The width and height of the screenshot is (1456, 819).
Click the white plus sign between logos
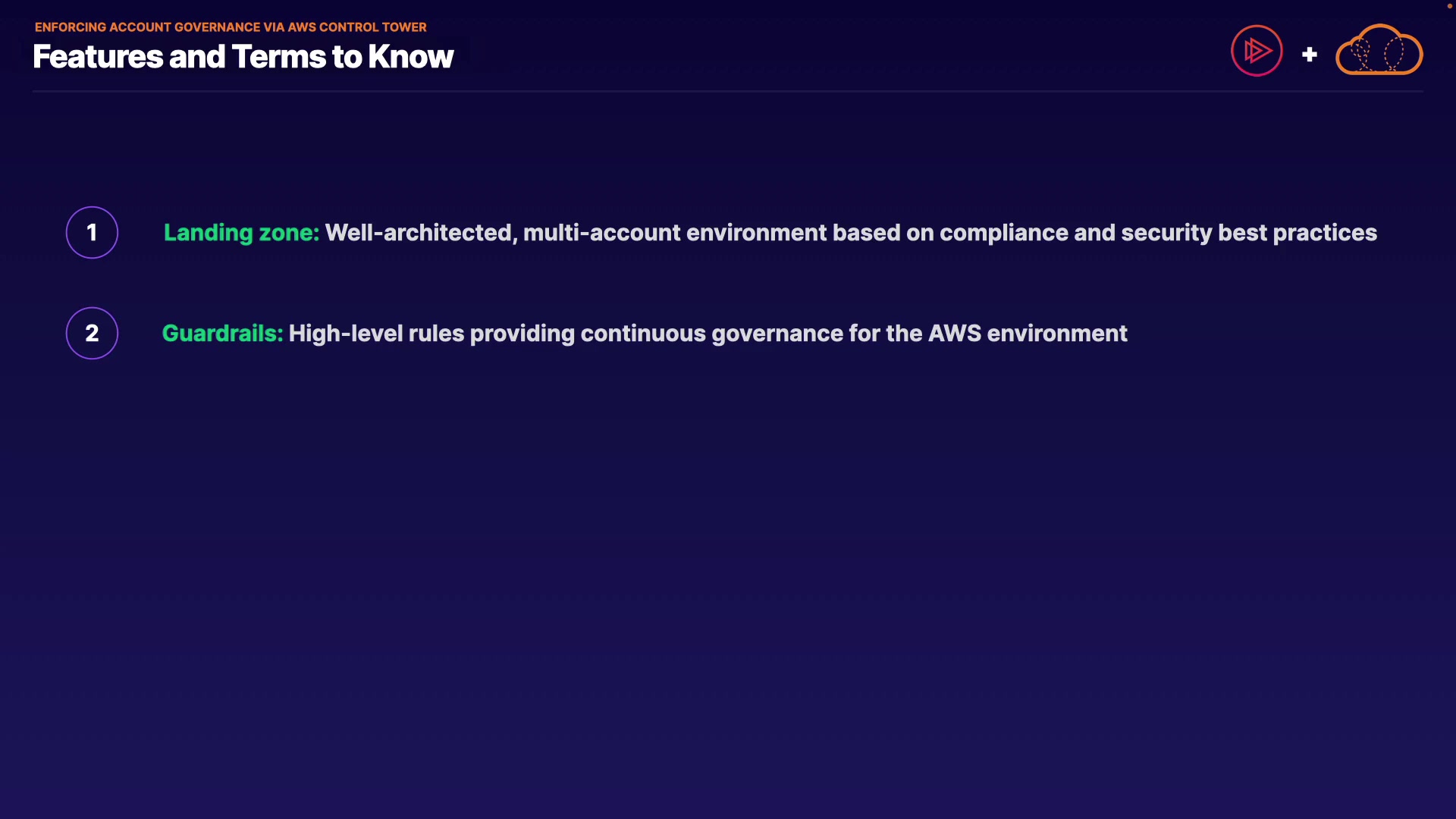click(x=1309, y=55)
